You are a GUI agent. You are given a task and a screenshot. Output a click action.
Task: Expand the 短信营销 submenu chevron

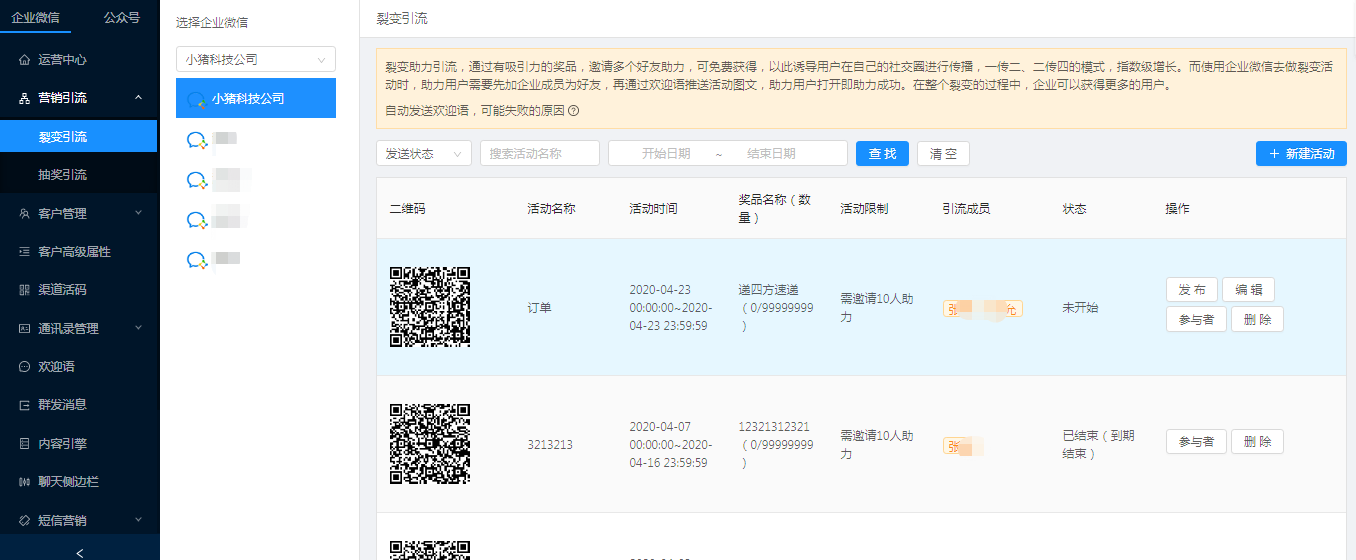(138, 520)
